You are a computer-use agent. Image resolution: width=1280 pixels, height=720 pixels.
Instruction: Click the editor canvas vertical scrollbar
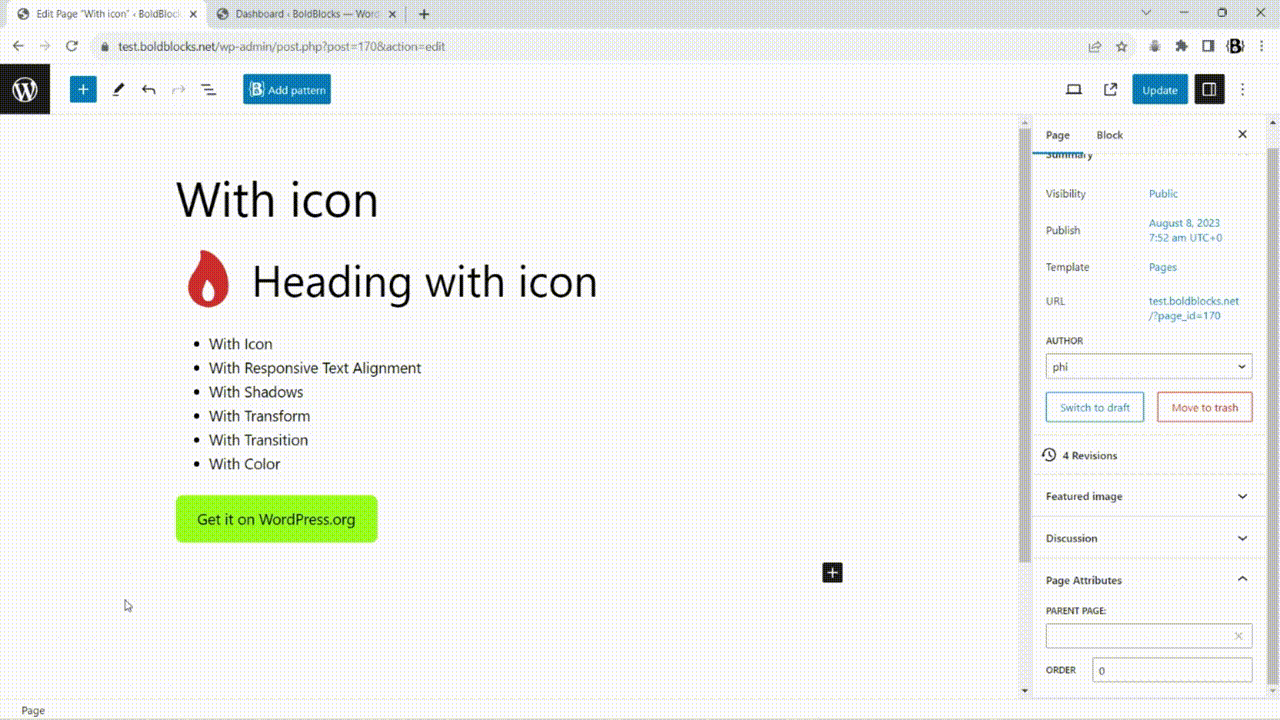click(x=1024, y=345)
